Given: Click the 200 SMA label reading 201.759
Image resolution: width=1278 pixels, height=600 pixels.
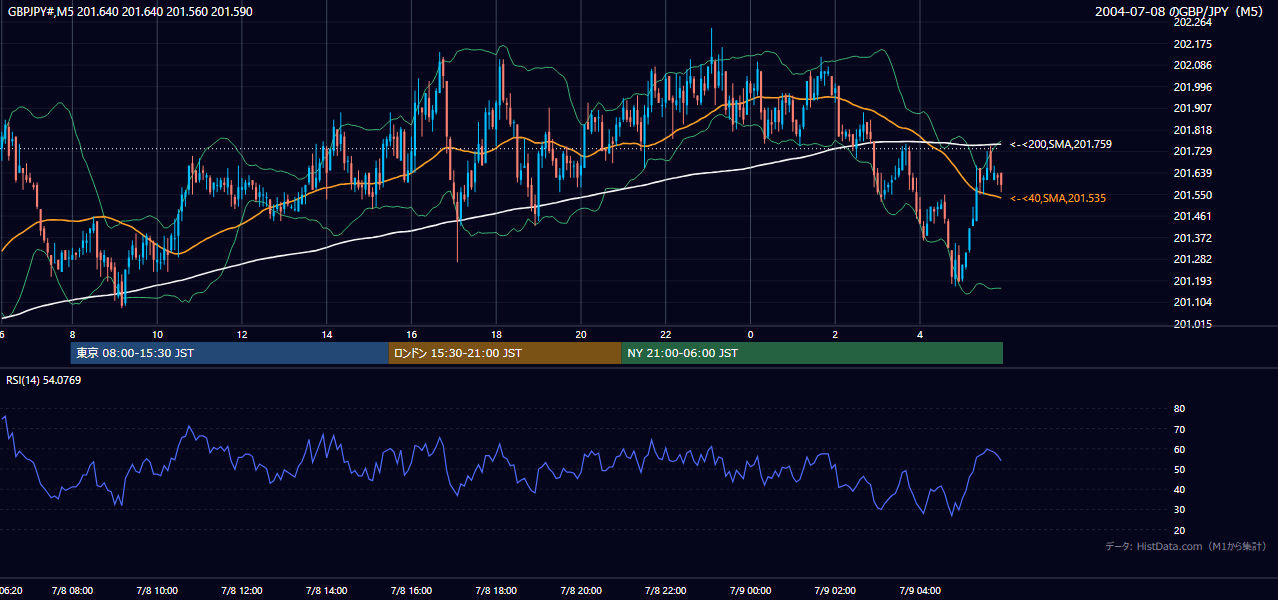Looking at the screenshot, I should (1061, 145).
